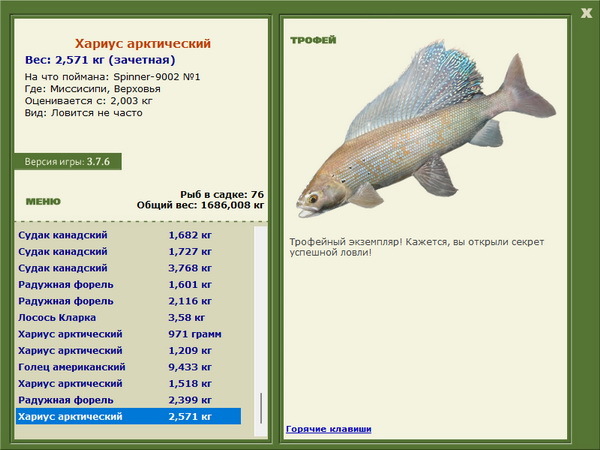Open the МЕНЮ link
Screen dimensions: 600x450
43,202
